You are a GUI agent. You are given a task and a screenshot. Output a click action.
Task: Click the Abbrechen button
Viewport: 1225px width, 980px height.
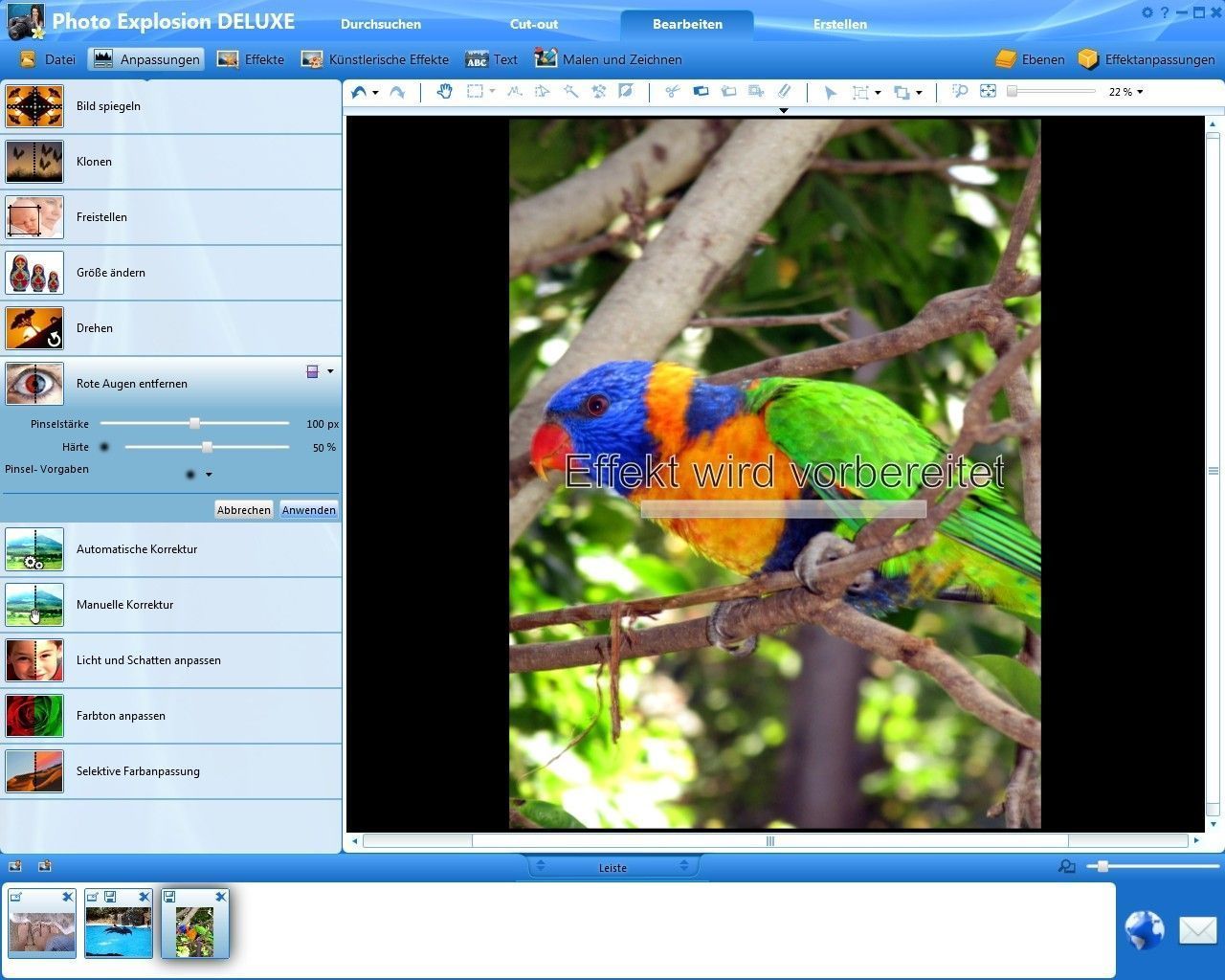[243, 510]
